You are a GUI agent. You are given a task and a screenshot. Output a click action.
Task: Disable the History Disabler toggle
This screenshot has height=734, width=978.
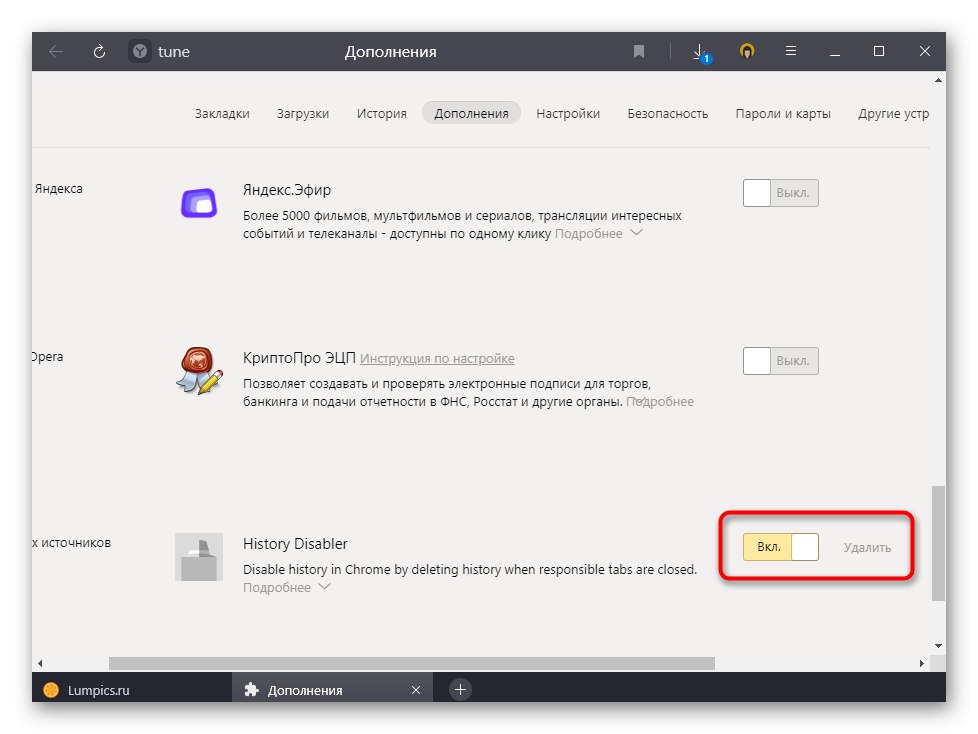click(780, 547)
